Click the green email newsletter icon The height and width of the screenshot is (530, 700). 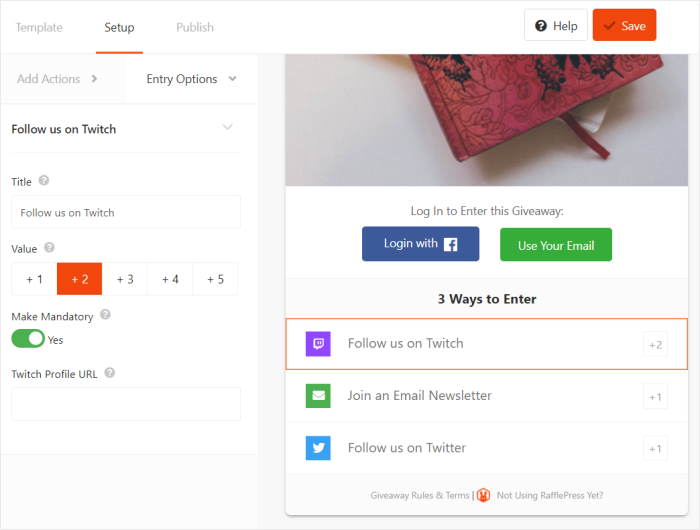tap(318, 396)
